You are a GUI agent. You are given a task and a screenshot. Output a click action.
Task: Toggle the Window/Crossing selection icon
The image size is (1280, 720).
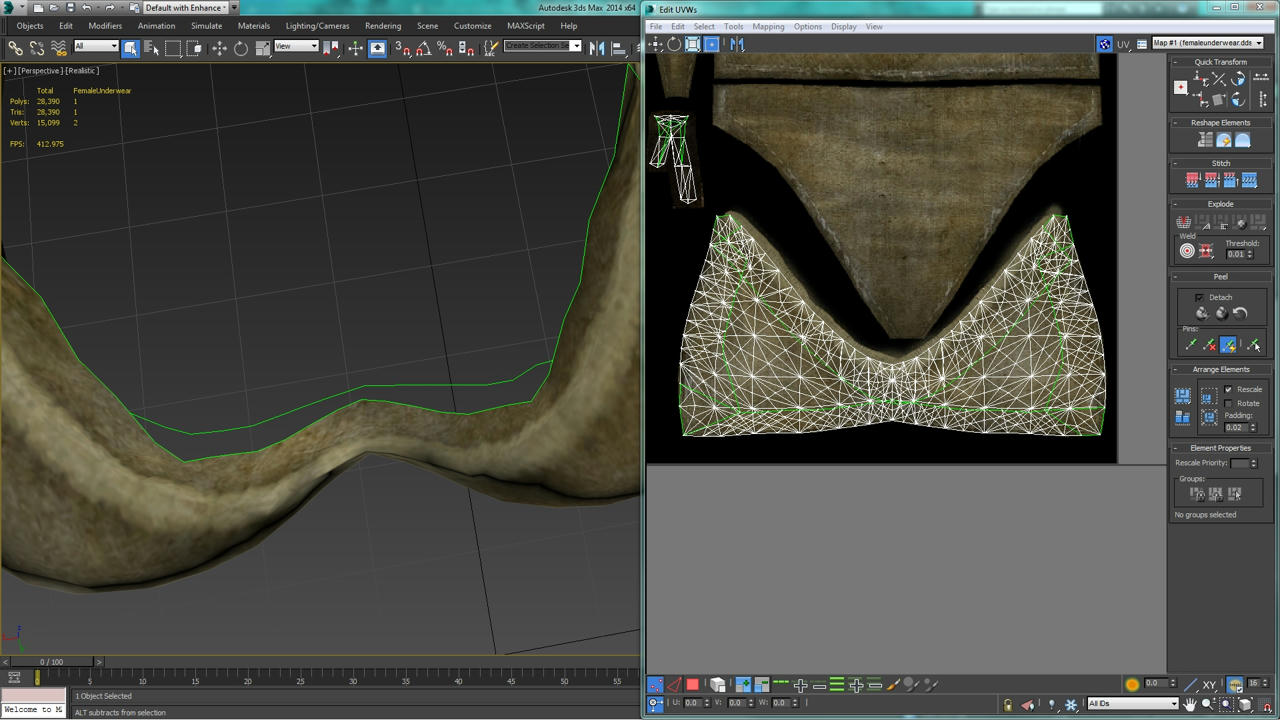click(x=194, y=47)
